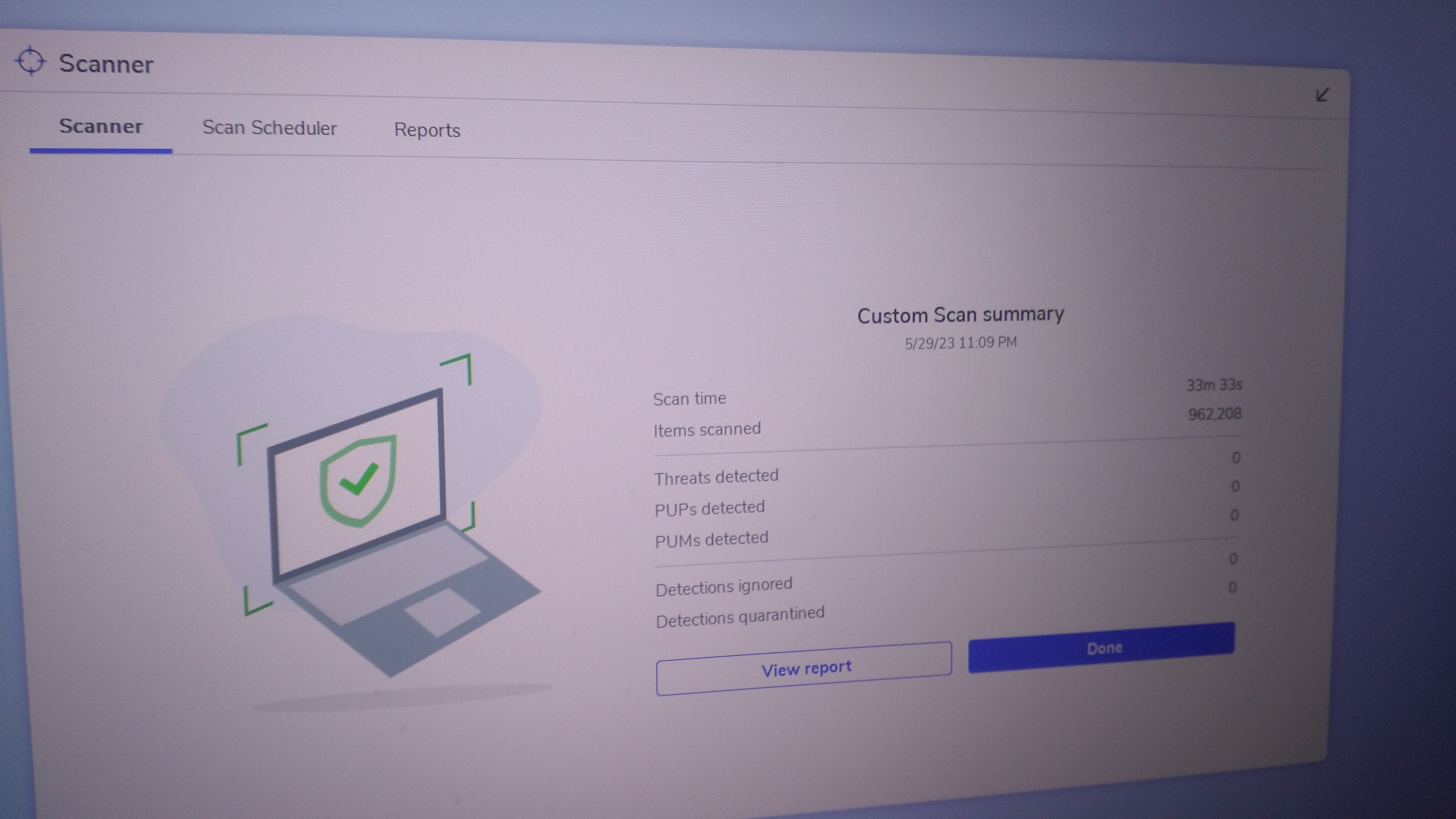Viewport: 1456px width, 819px height.
Task: Click the Custom Scan summary heading
Action: pos(960,314)
